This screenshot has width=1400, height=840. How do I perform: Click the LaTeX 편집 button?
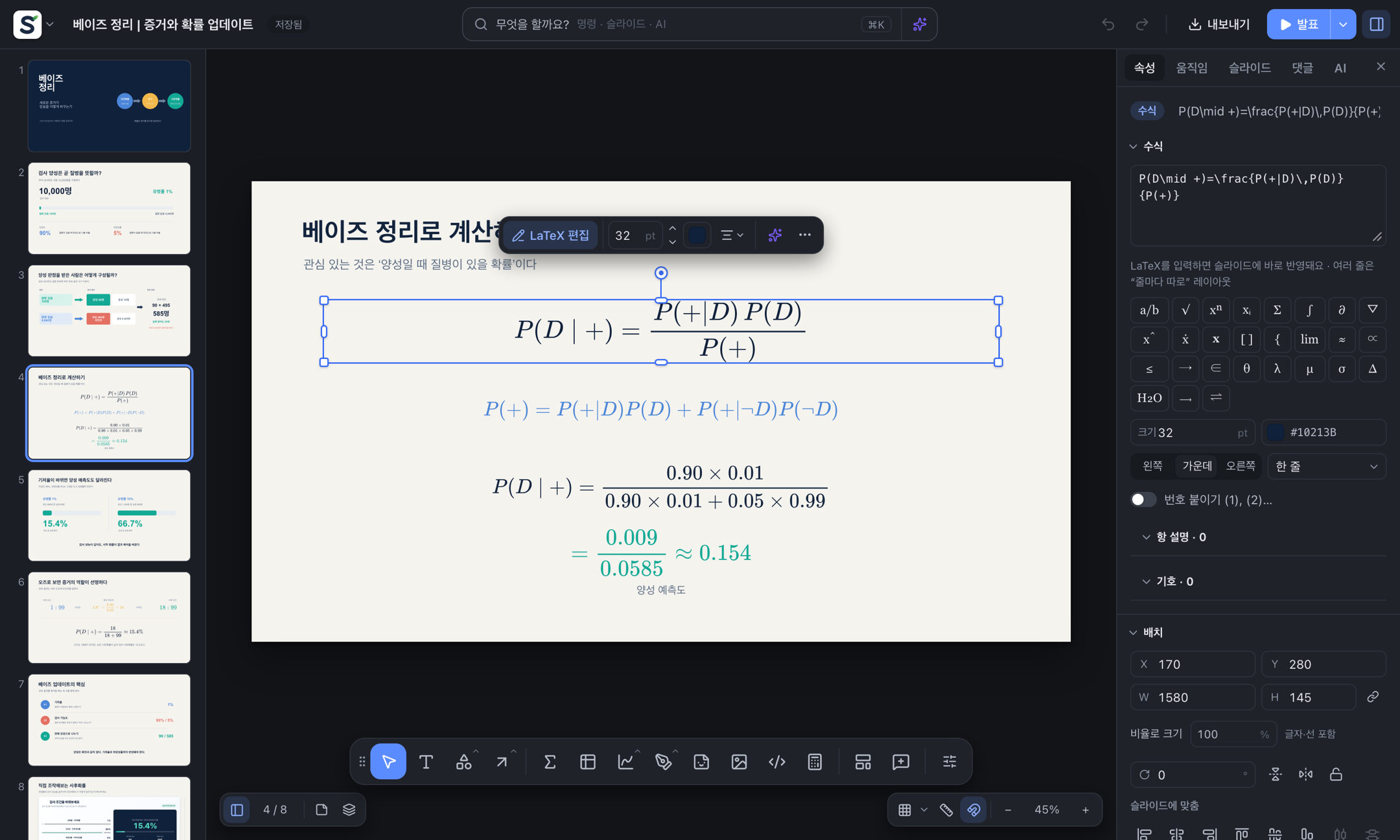(x=551, y=235)
